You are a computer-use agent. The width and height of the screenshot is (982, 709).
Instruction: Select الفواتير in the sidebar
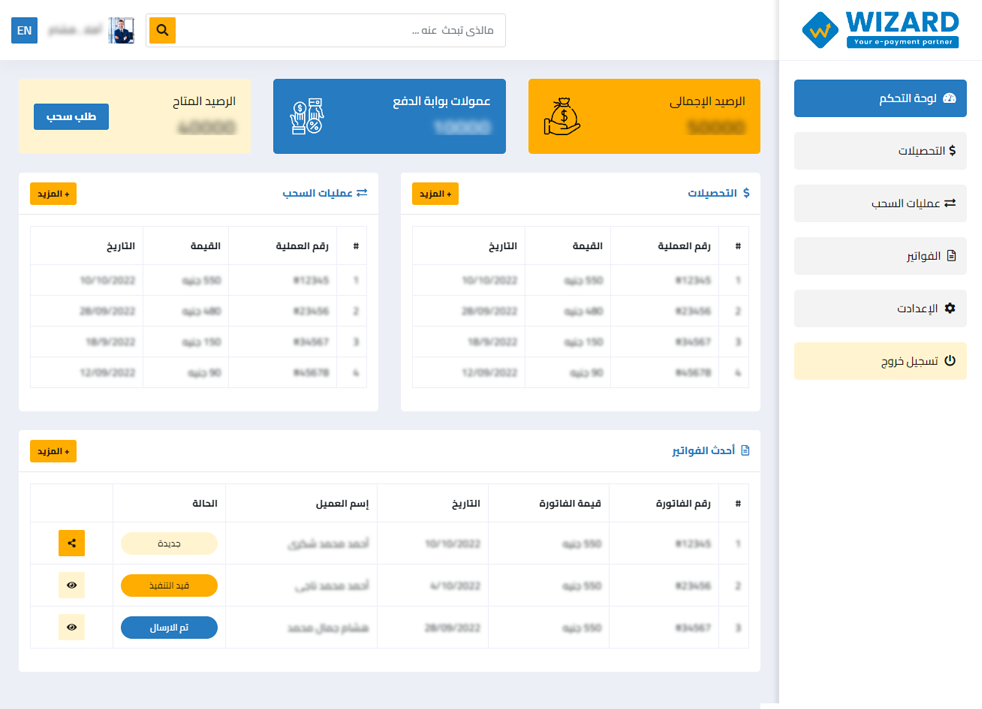click(880, 256)
